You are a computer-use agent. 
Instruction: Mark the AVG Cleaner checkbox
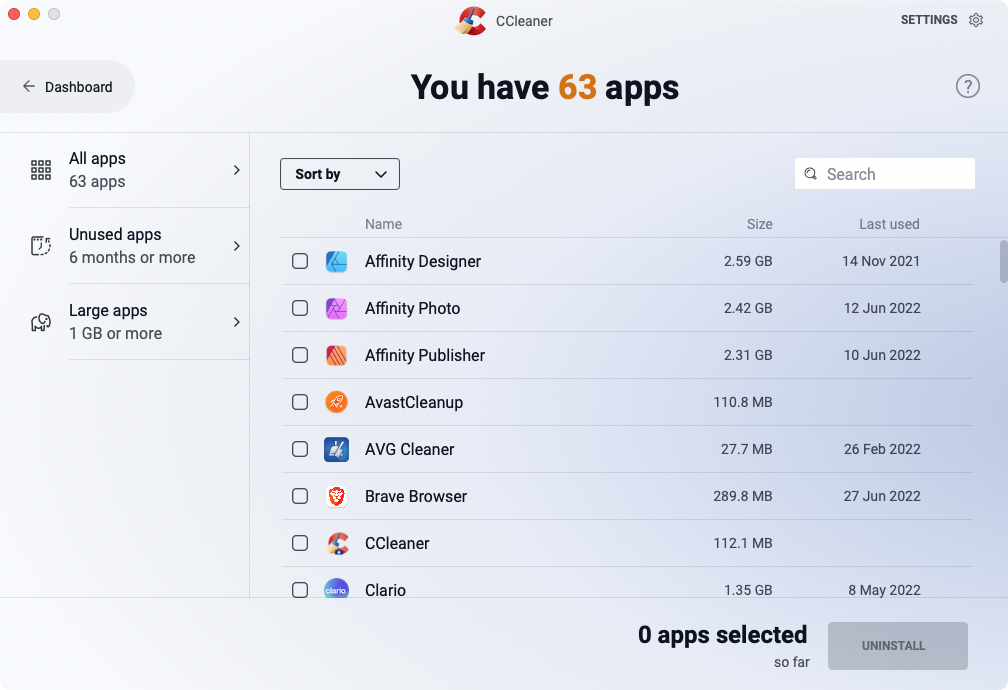click(300, 449)
